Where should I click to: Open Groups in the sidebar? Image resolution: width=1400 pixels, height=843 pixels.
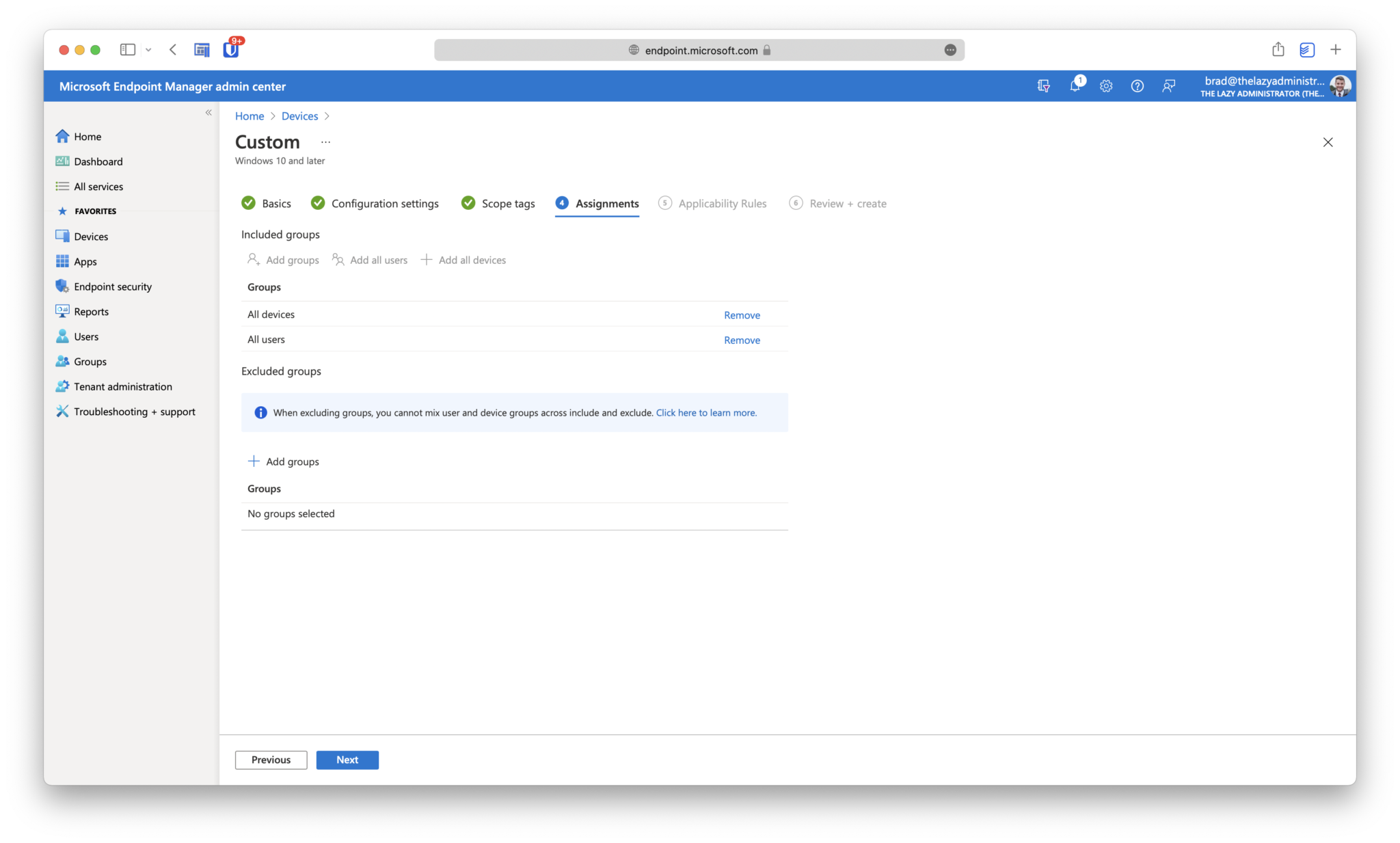coord(81,362)
